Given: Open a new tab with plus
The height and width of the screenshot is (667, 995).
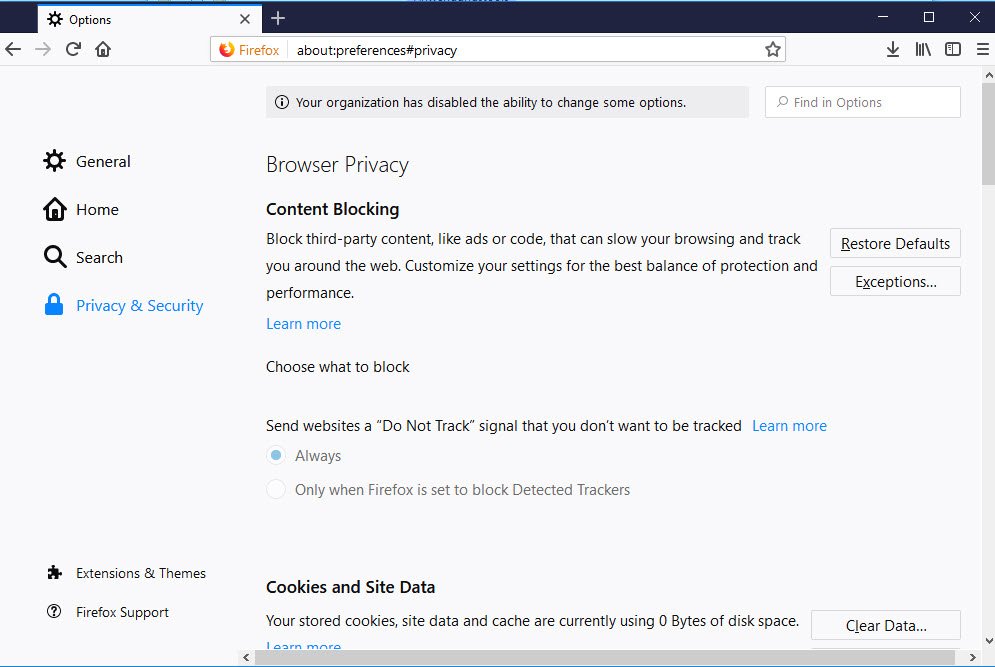Looking at the screenshot, I should tap(278, 18).
